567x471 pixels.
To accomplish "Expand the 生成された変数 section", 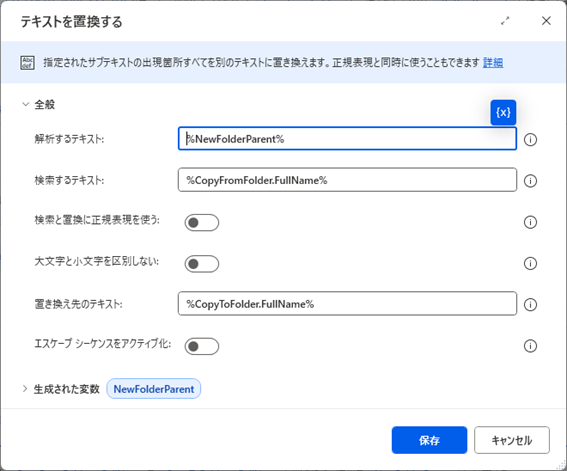I will [x=25, y=389].
